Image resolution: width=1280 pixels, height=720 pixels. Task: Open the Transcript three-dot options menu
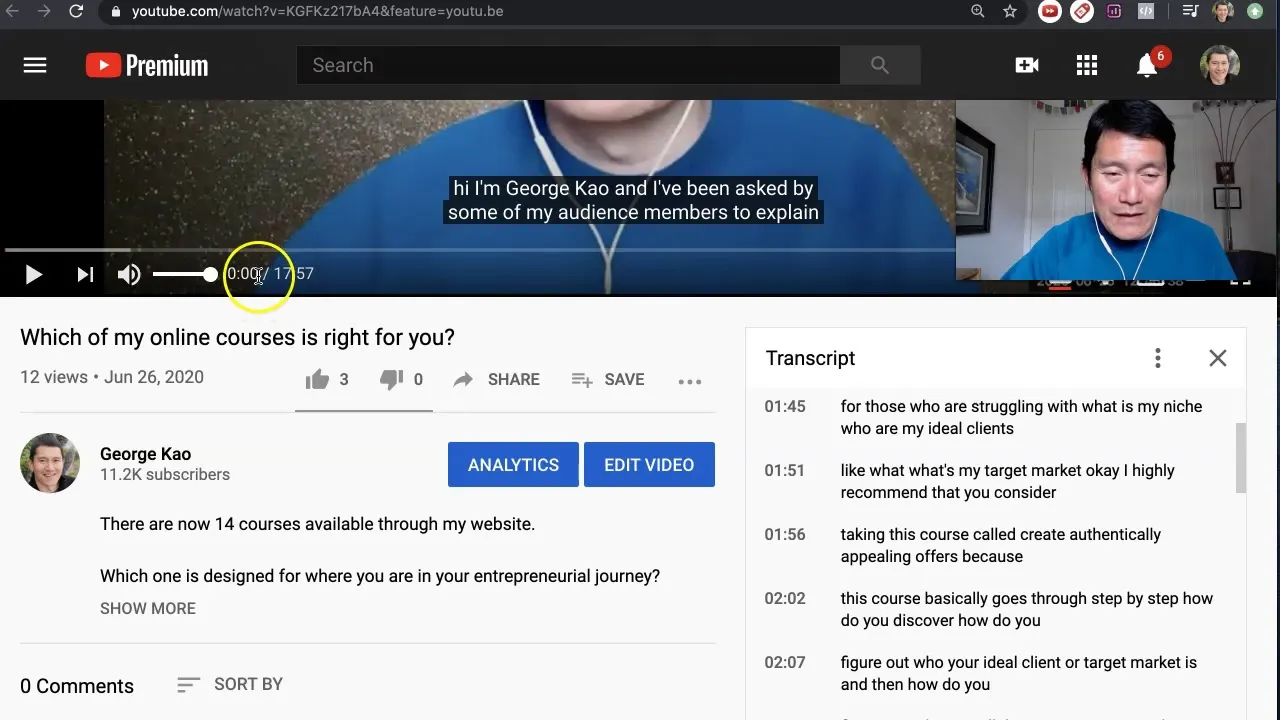[x=1157, y=357]
